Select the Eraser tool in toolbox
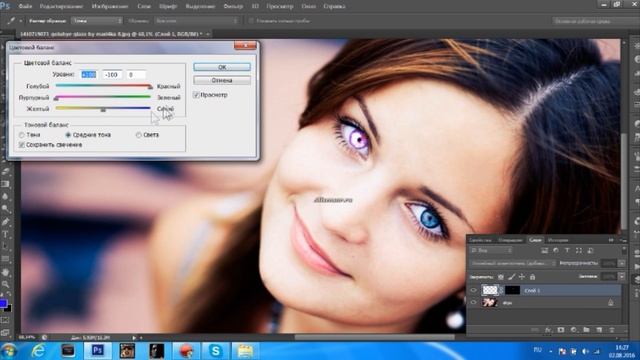The width and height of the screenshot is (640, 360). click(x=5, y=171)
